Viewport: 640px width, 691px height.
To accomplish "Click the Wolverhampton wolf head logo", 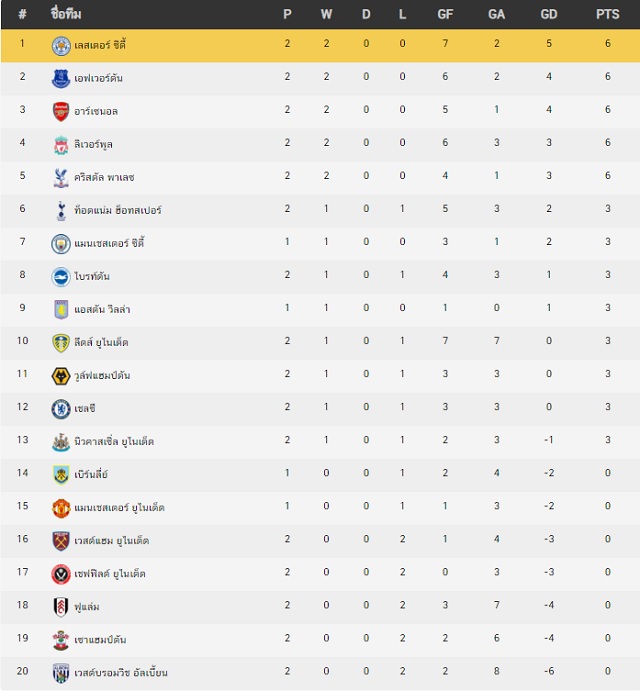I will (61, 376).
